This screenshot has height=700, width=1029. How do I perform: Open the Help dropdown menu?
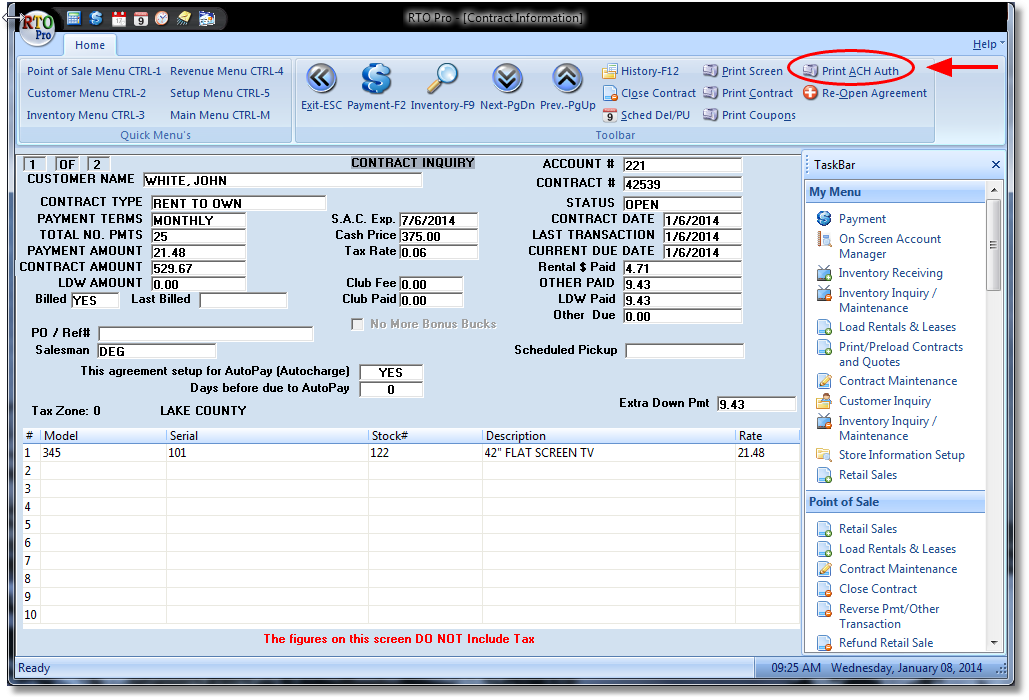pyautogui.click(x=988, y=44)
